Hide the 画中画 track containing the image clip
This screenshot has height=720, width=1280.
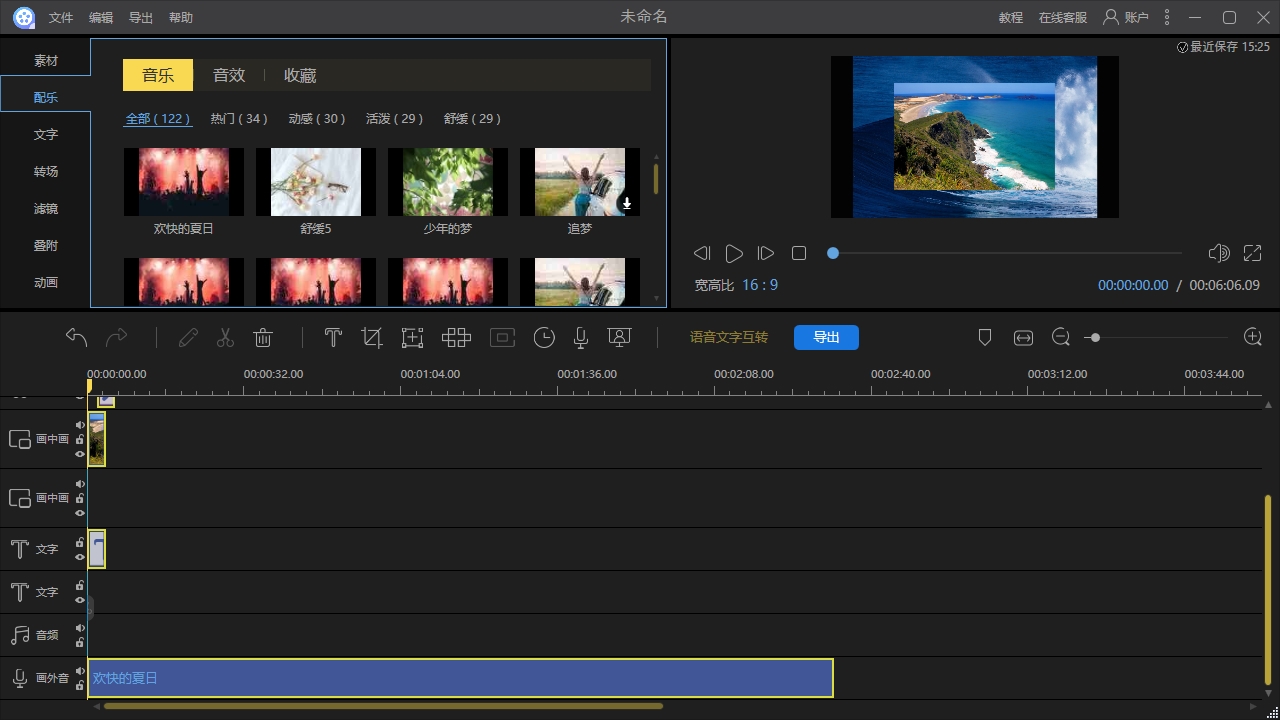coord(80,454)
